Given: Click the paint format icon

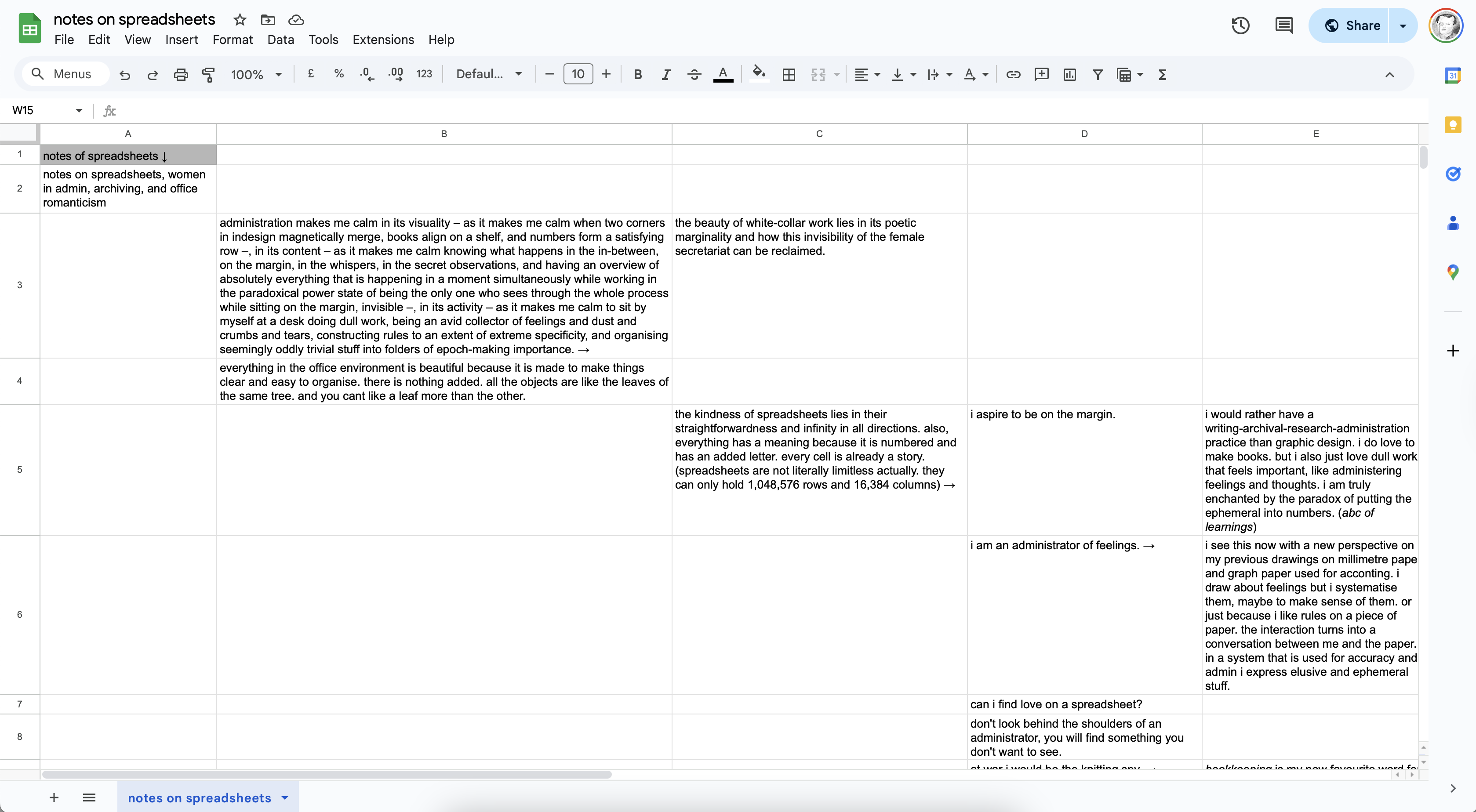Looking at the screenshot, I should [x=208, y=74].
